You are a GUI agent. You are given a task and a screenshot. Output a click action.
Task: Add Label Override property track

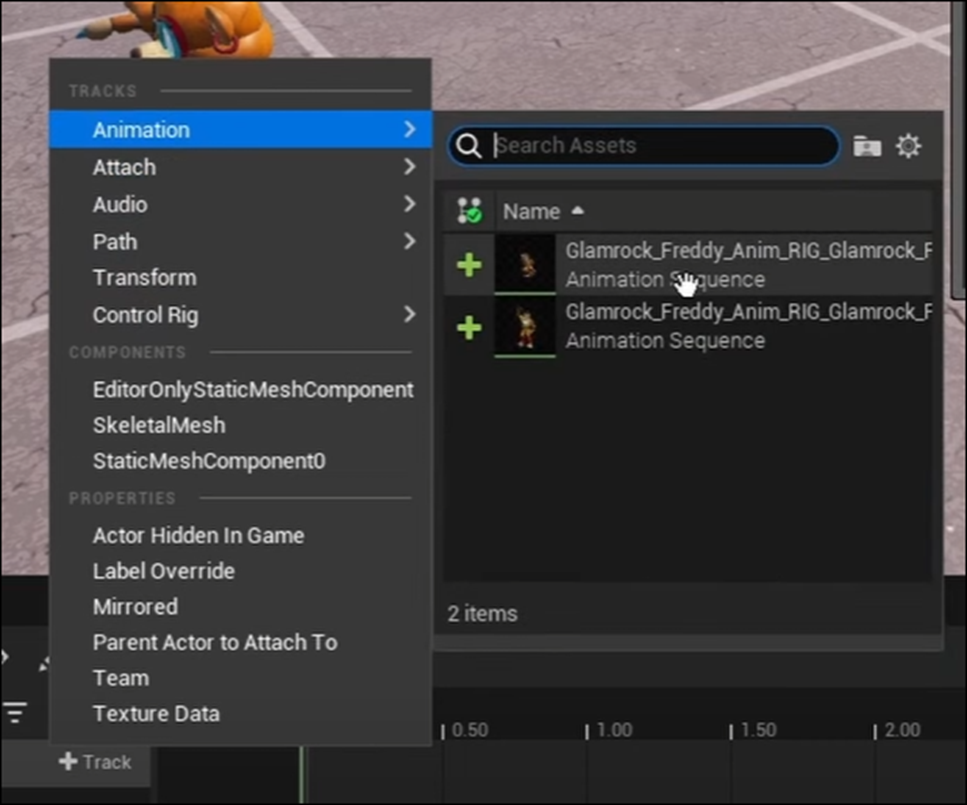click(x=240, y=571)
